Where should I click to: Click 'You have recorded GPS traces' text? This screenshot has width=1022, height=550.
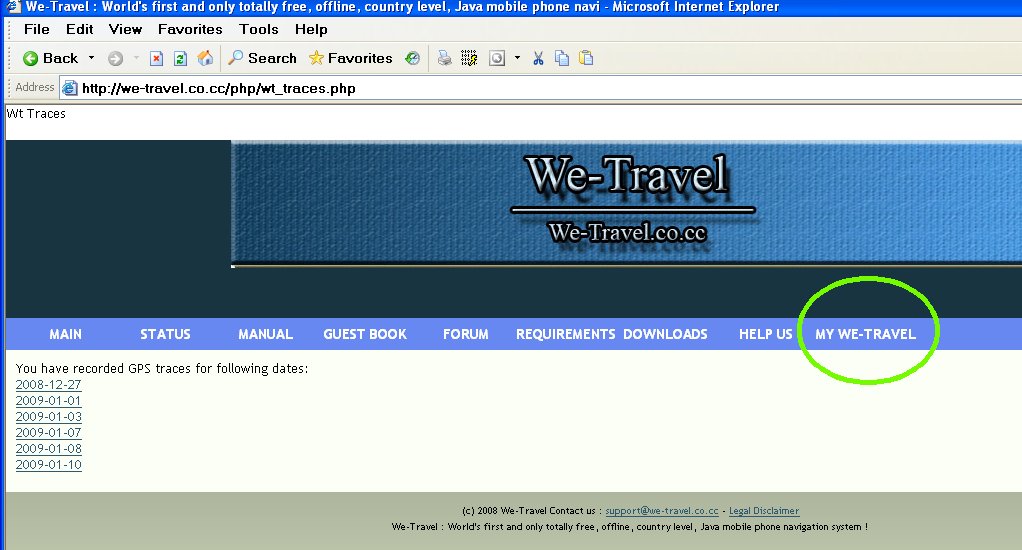[x=162, y=368]
